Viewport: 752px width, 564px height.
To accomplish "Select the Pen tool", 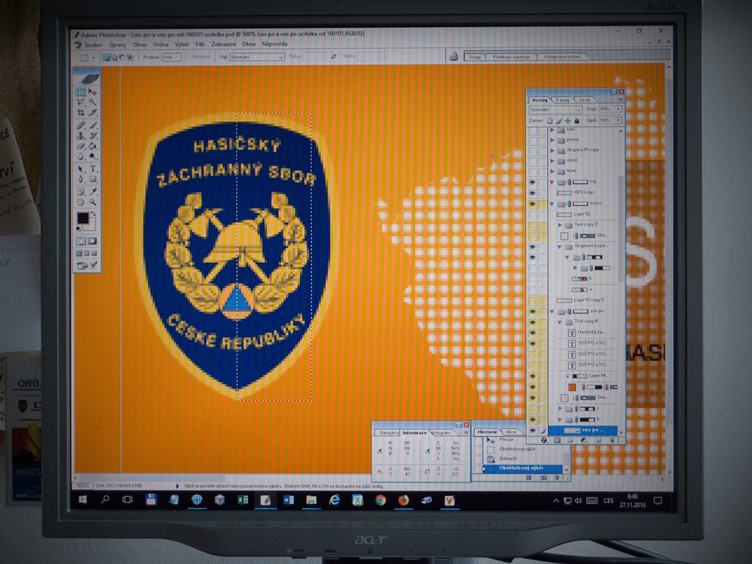I will coord(81,180).
